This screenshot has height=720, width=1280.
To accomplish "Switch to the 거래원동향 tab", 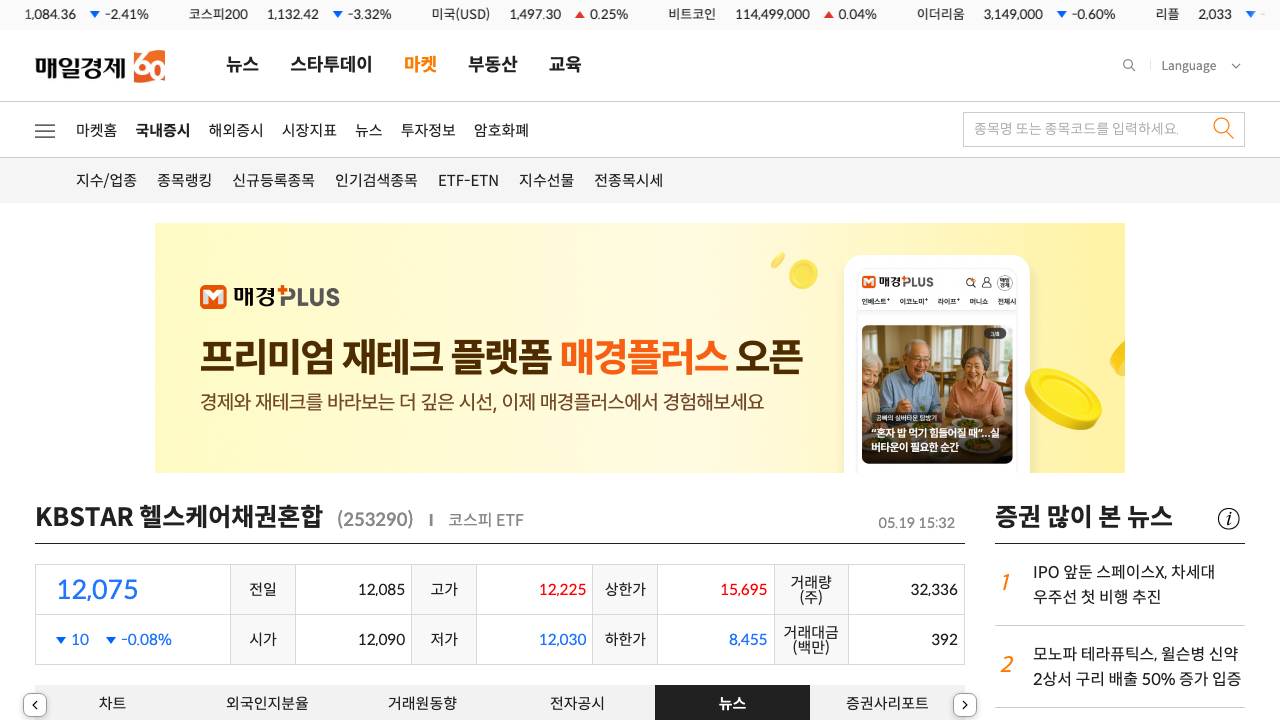I will point(422,703).
